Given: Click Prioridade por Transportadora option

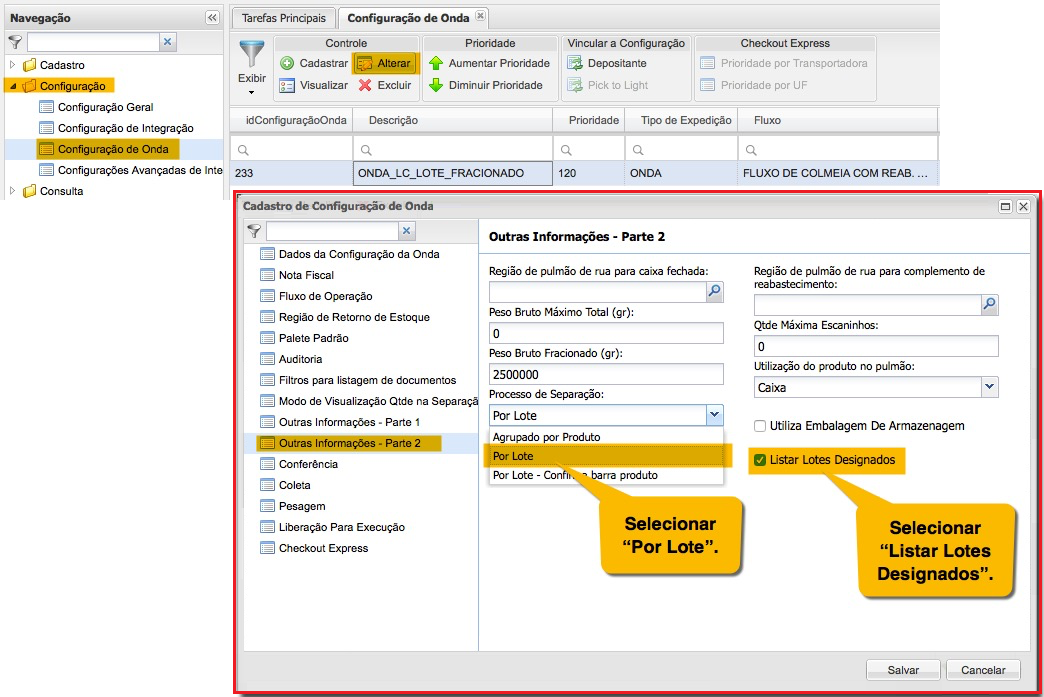Looking at the screenshot, I should [784, 63].
